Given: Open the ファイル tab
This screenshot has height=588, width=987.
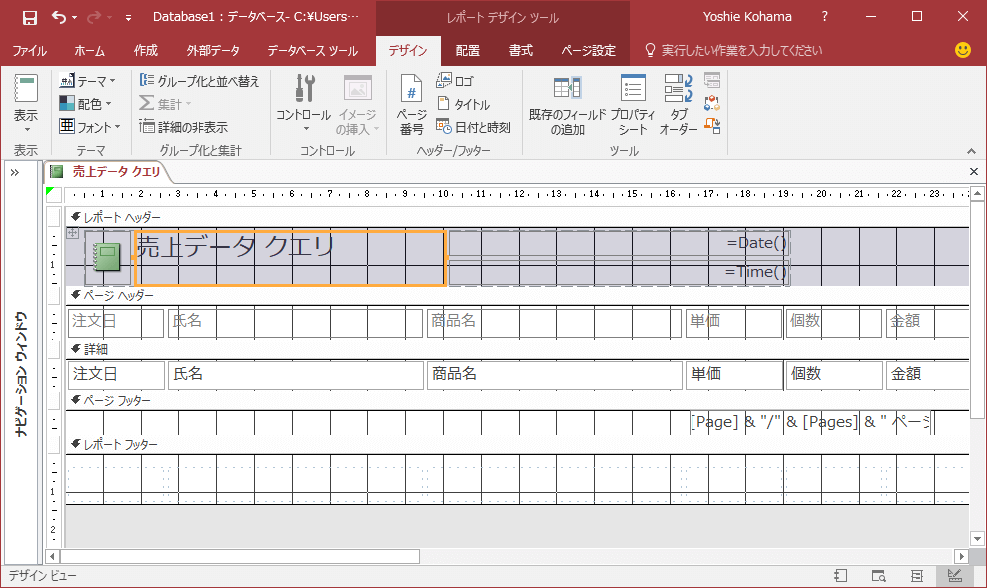Looking at the screenshot, I should click(29, 50).
